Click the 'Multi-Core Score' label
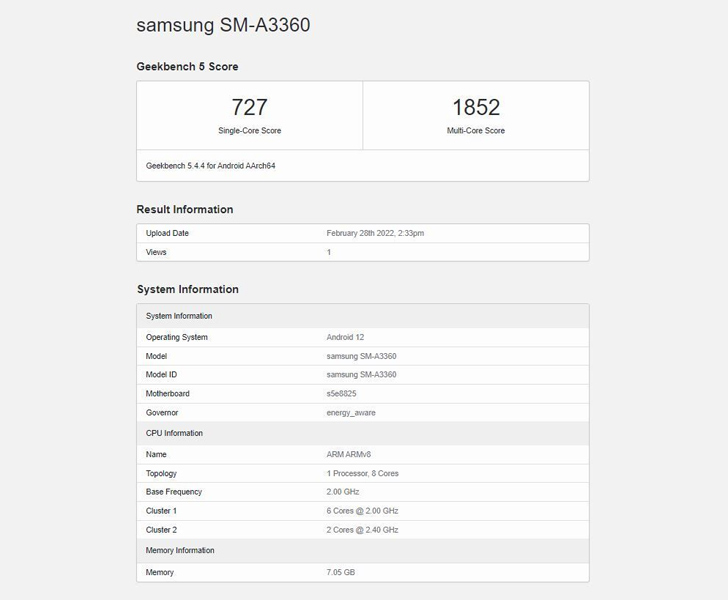Viewport: 728px width, 600px height. click(x=476, y=130)
